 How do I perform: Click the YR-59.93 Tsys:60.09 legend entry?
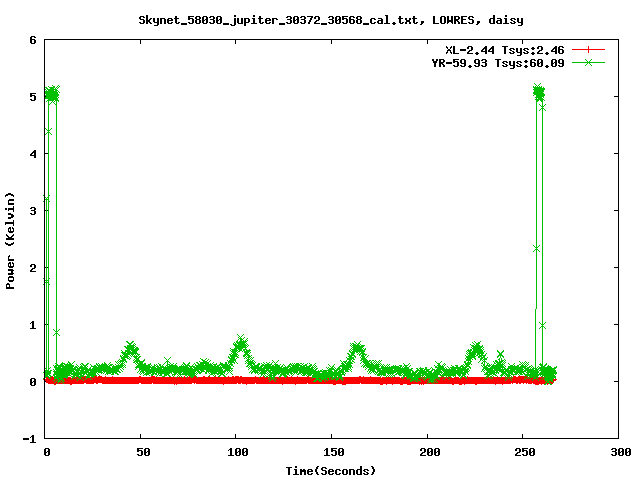(x=498, y=63)
